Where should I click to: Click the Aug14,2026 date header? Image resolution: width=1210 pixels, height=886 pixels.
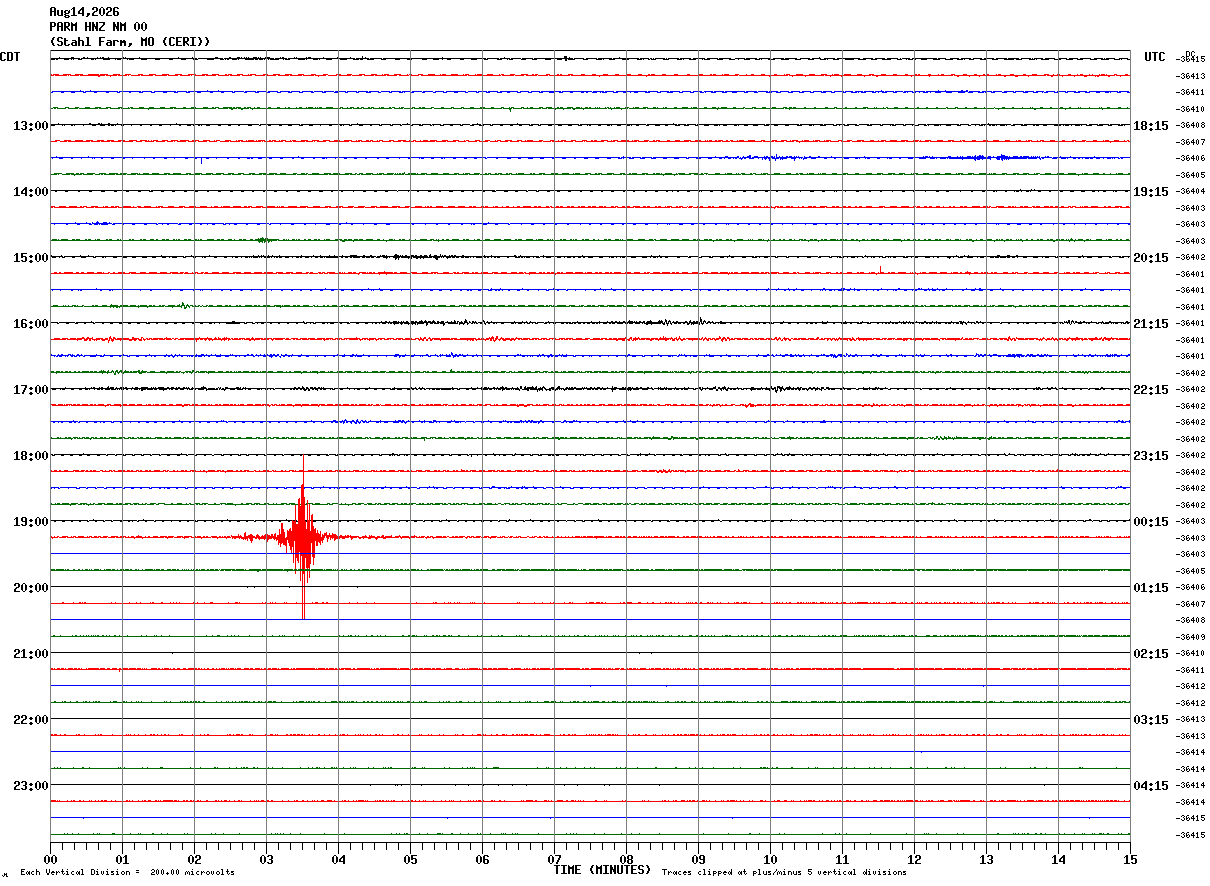click(x=84, y=12)
